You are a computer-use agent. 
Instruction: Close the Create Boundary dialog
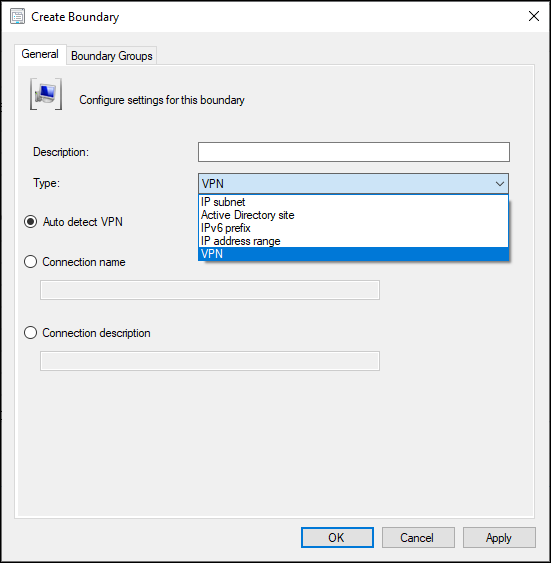click(534, 16)
